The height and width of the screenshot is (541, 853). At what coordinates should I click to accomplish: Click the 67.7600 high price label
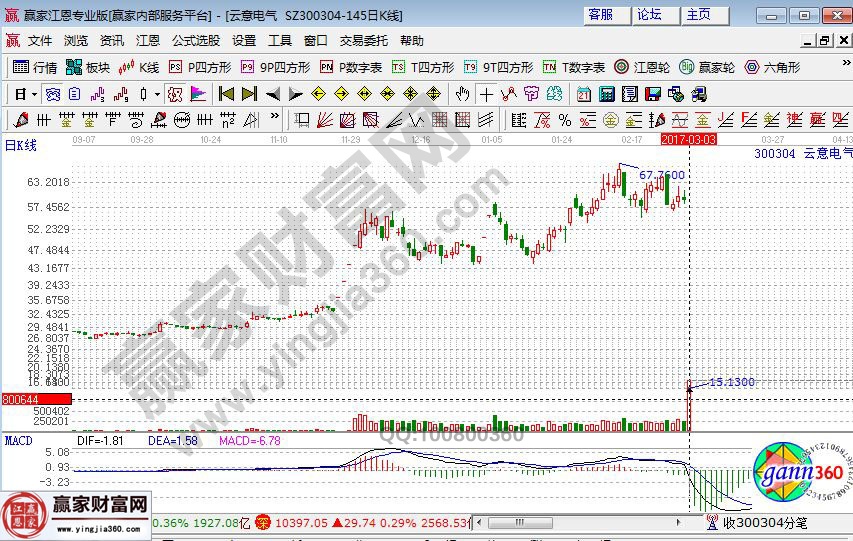click(662, 175)
